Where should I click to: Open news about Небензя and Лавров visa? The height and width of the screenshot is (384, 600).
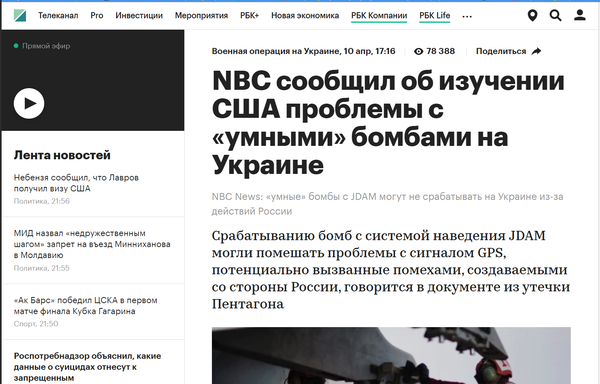click(x=76, y=183)
